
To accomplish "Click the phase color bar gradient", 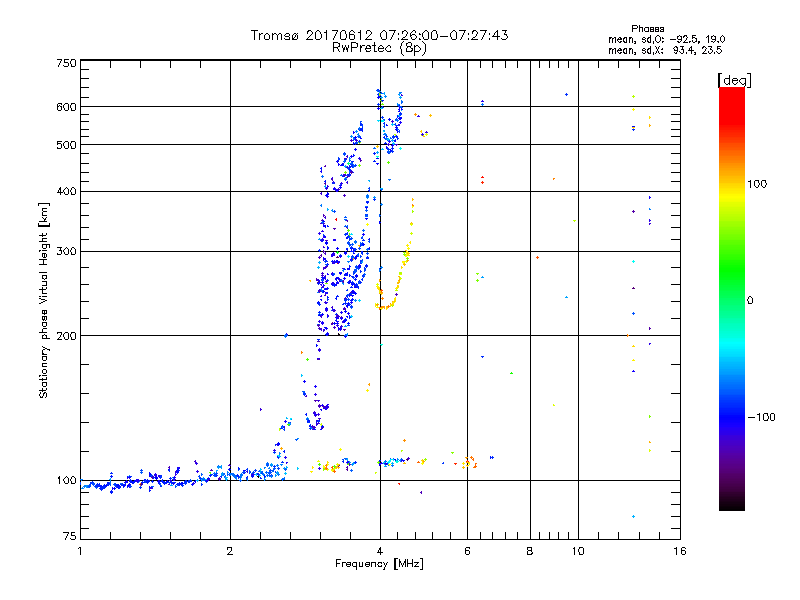I will click(x=732, y=299).
